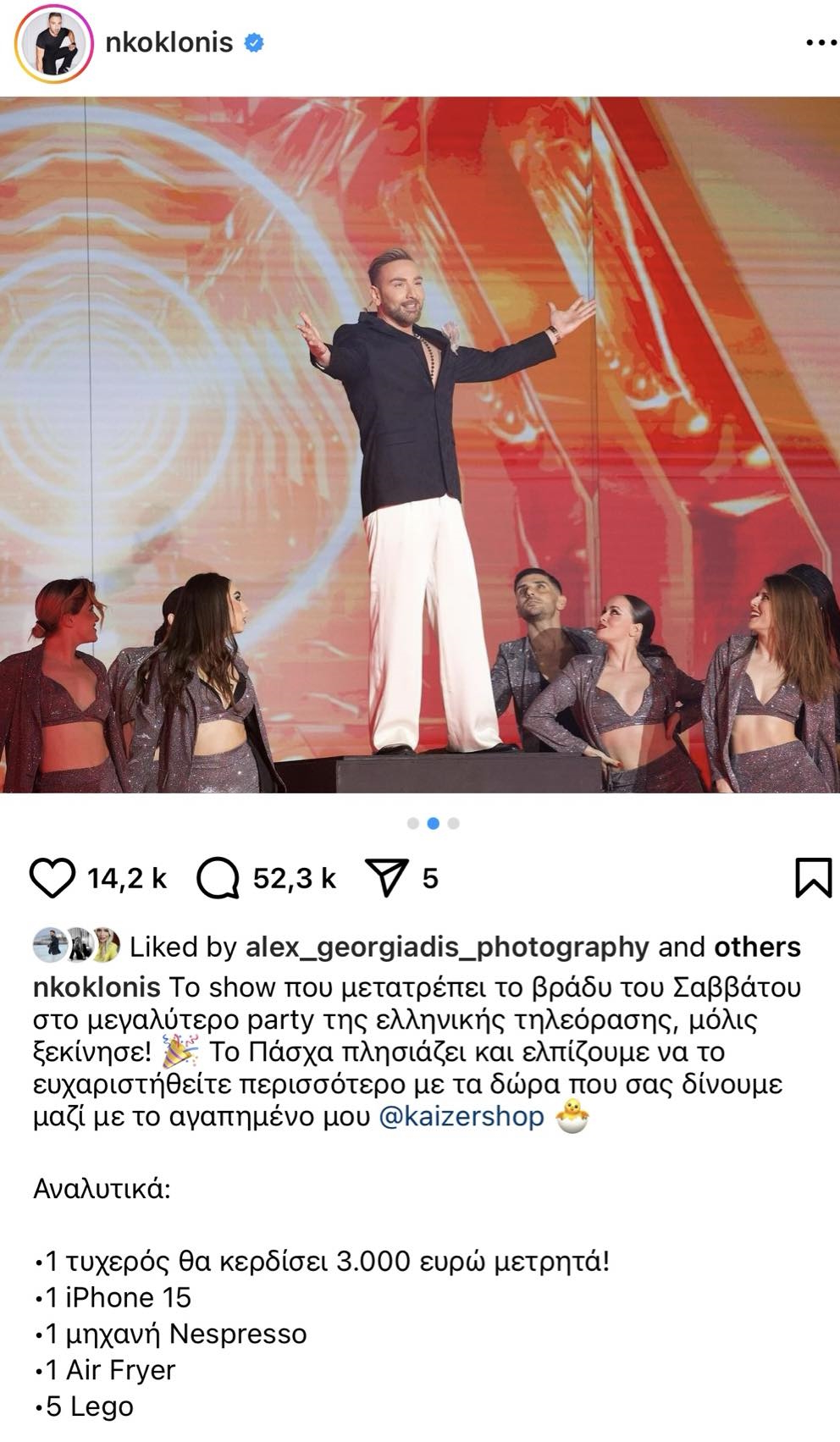Viewport: 840px width, 1442px height.
Task: Tap the heart like icon
Action: pos(52,878)
